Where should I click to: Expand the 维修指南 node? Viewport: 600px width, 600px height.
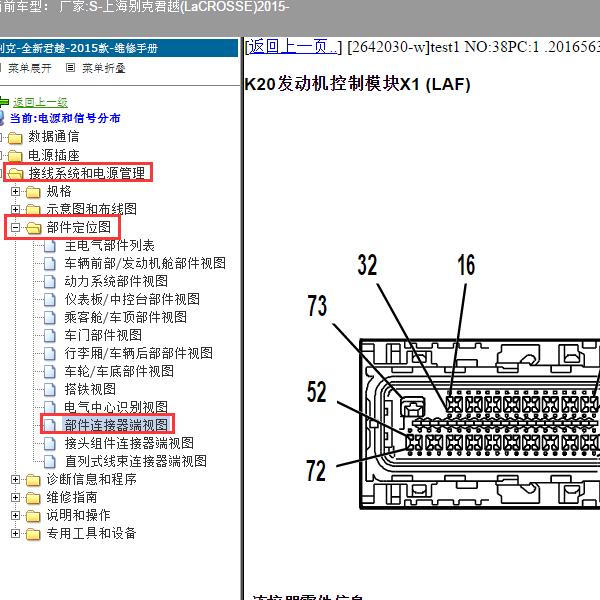click(x=15, y=497)
